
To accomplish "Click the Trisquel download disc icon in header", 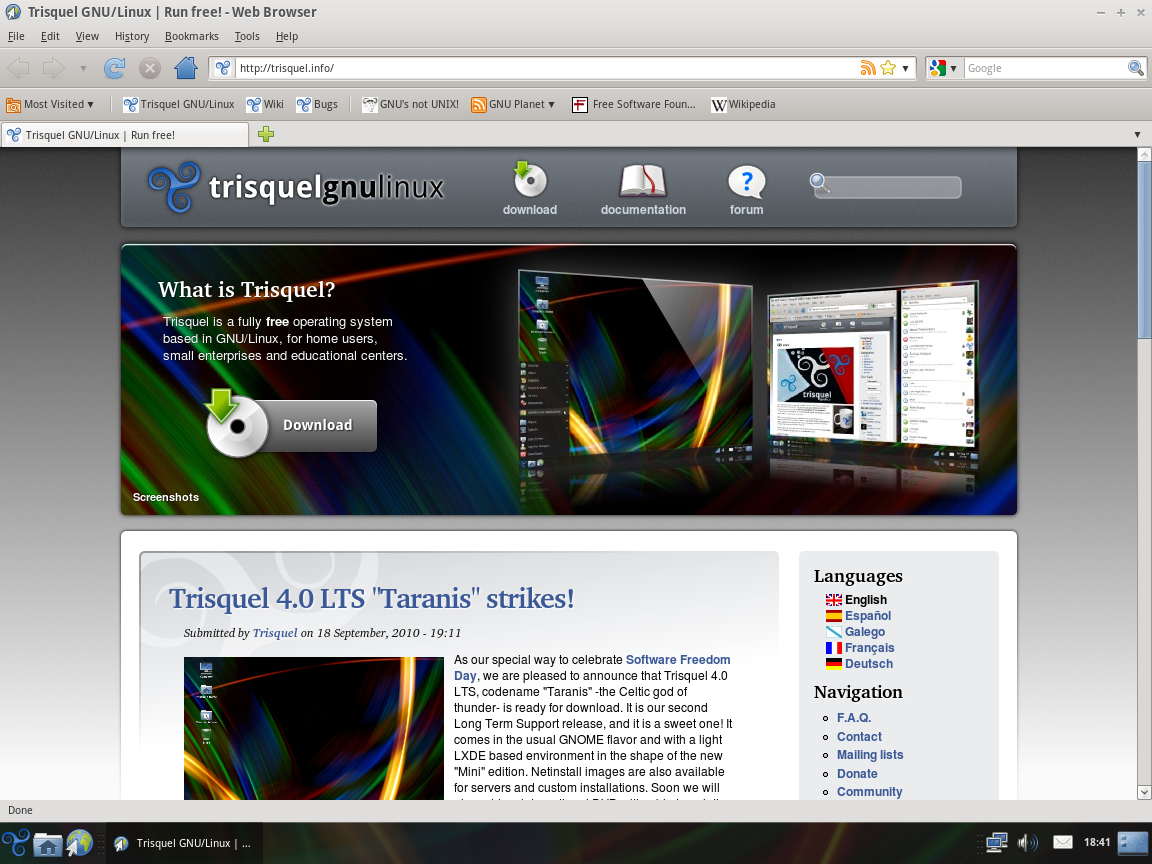I will pos(530,180).
